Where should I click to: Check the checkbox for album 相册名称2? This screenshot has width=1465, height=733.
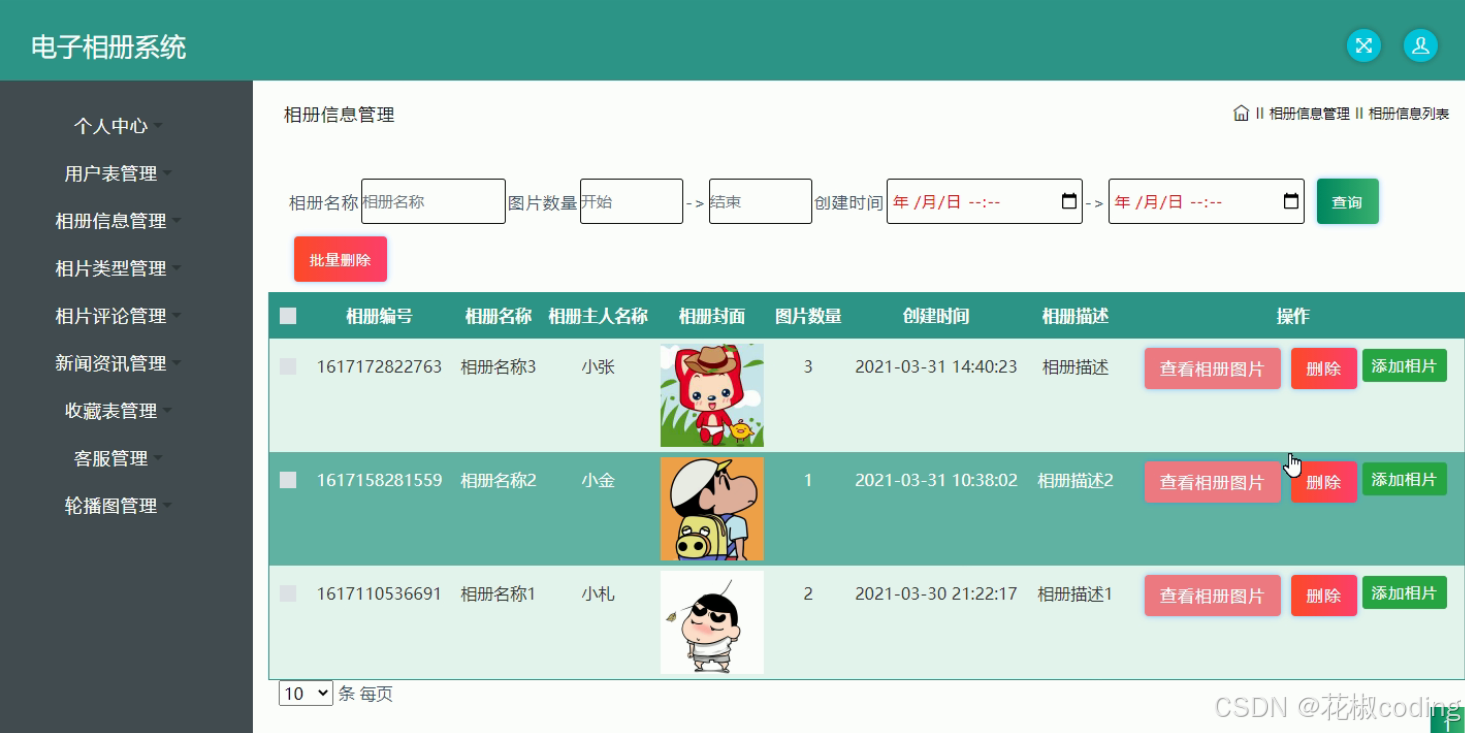[288, 480]
